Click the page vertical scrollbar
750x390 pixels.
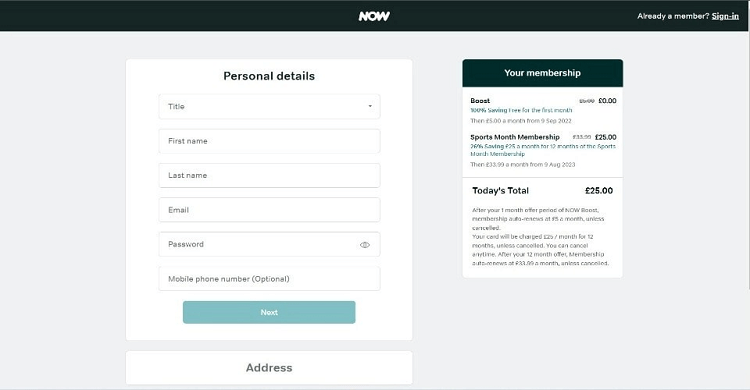pyautogui.click(x=748, y=160)
